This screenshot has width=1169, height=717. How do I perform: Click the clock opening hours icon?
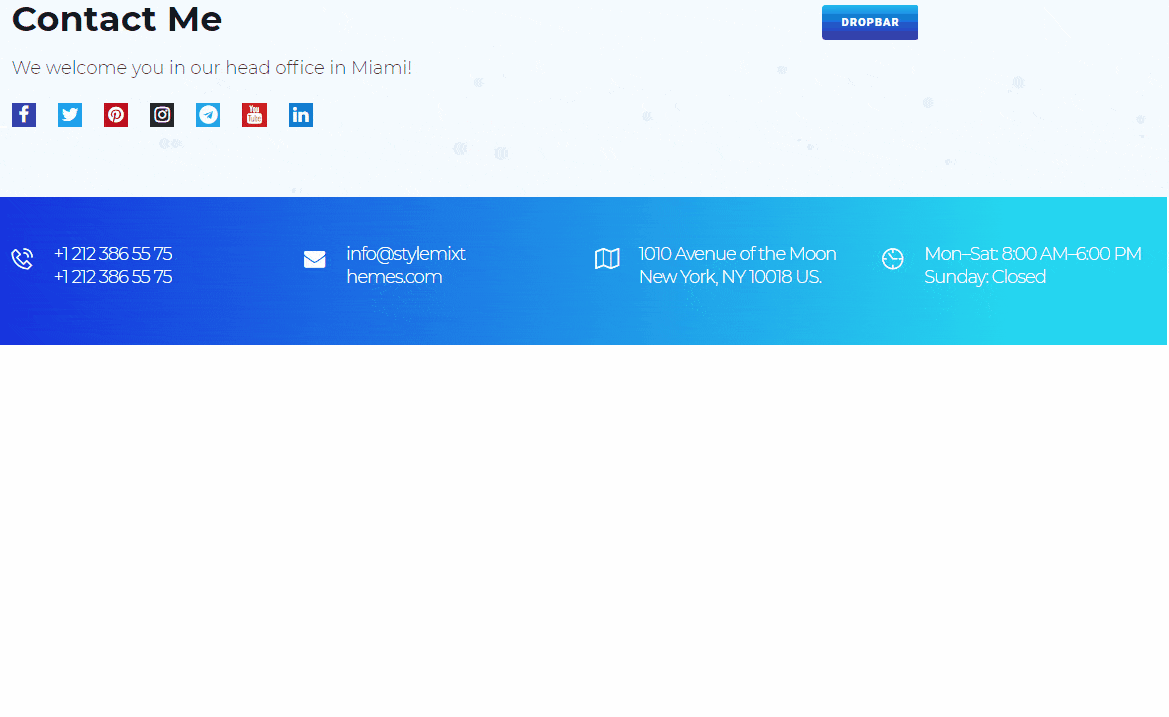click(x=892, y=259)
